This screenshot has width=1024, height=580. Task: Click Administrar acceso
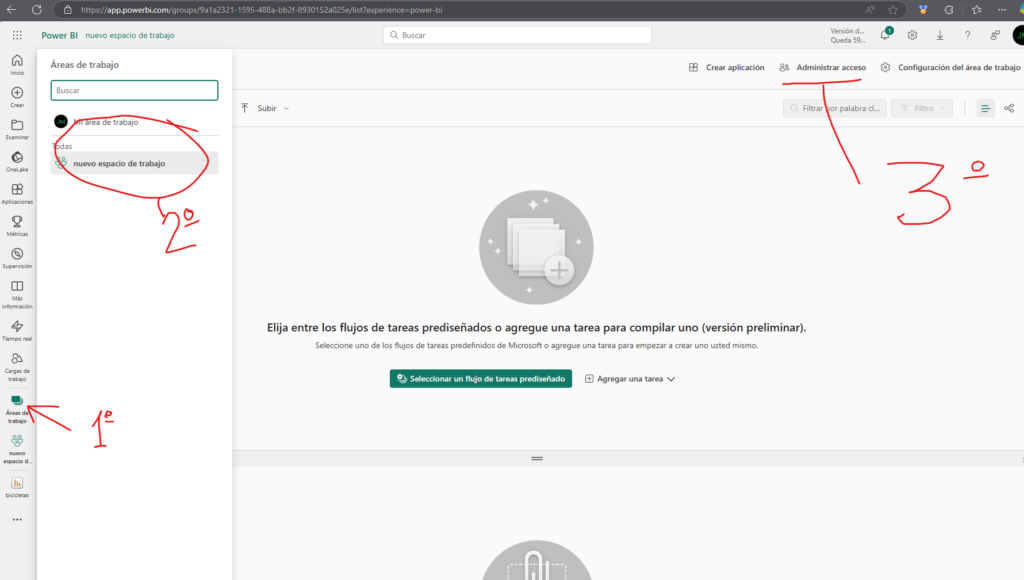pos(823,67)
